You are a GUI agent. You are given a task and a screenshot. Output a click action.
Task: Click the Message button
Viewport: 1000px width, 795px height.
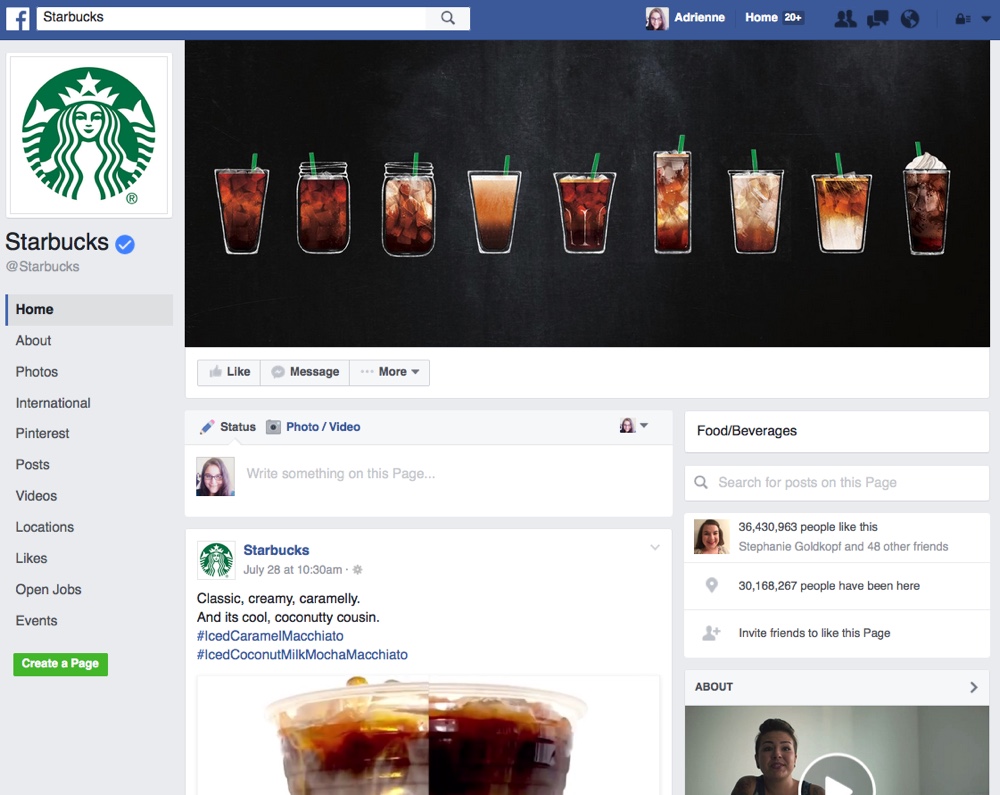click(x=305, y=372)
